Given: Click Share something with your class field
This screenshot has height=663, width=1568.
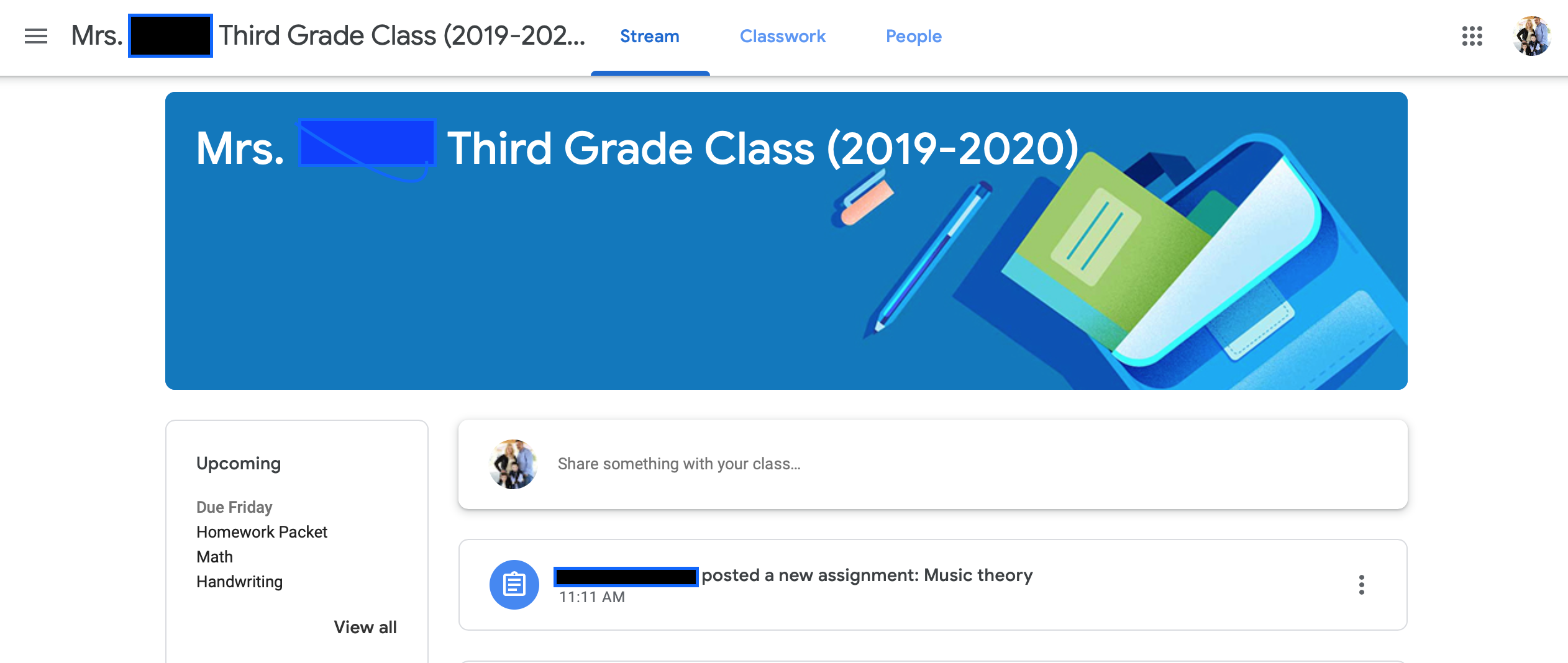Looking at the screenshot, I should tap(679, 464).
